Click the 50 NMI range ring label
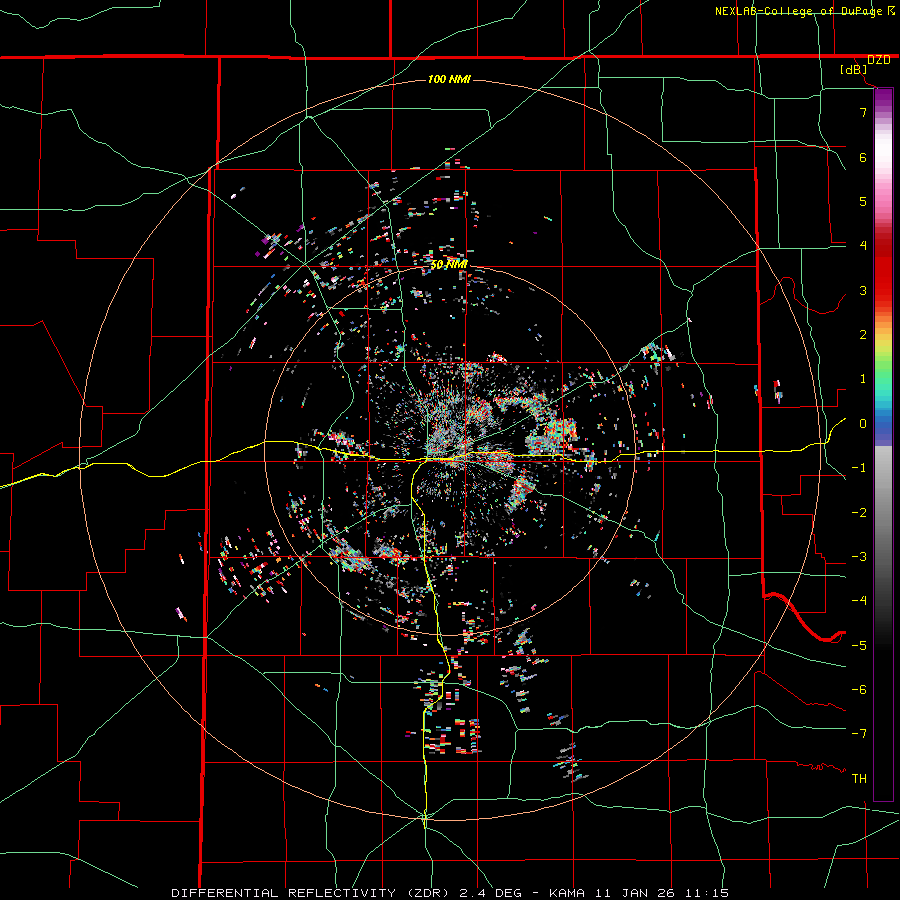The width and height of the screenshot is (900, 900). 449,265
